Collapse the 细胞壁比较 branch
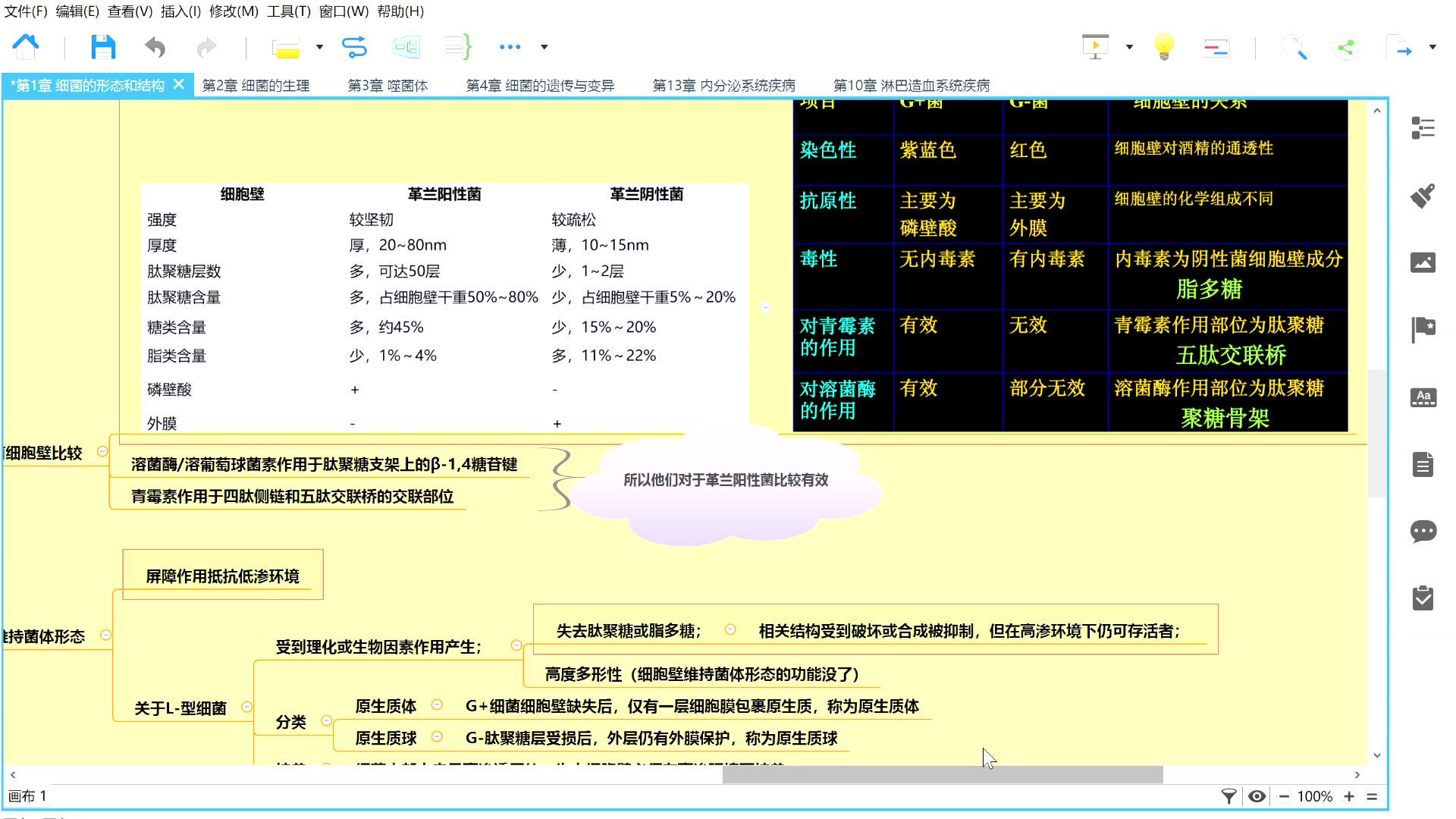The height and width of the screenshot is (819, 1456). (102, 451)
